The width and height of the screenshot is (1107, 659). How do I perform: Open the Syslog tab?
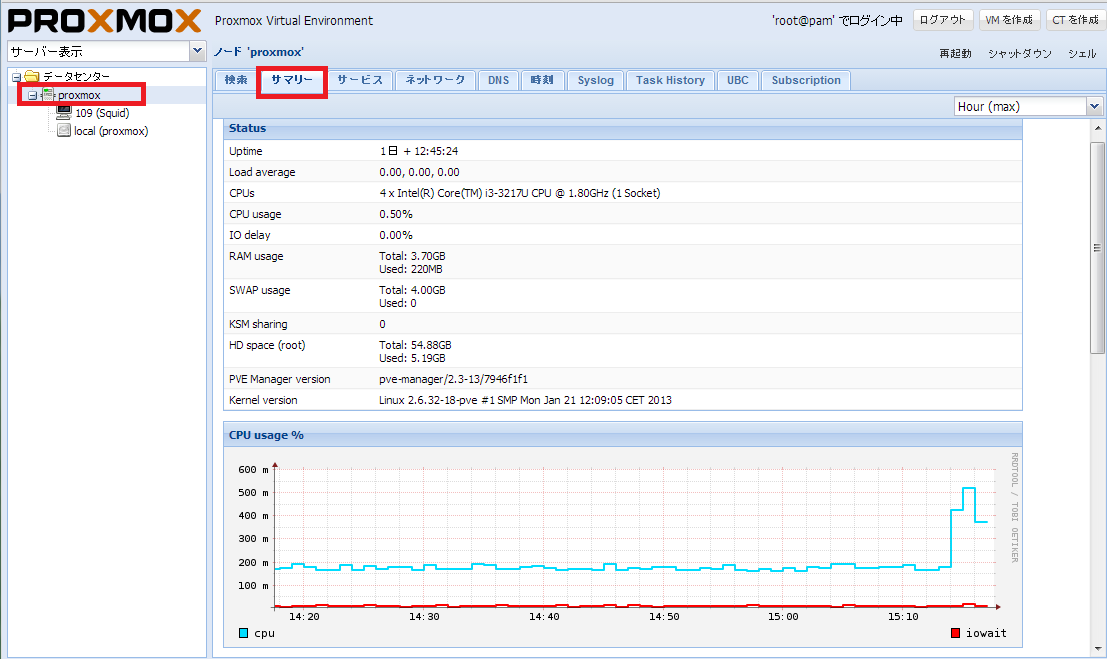point(595,80)
